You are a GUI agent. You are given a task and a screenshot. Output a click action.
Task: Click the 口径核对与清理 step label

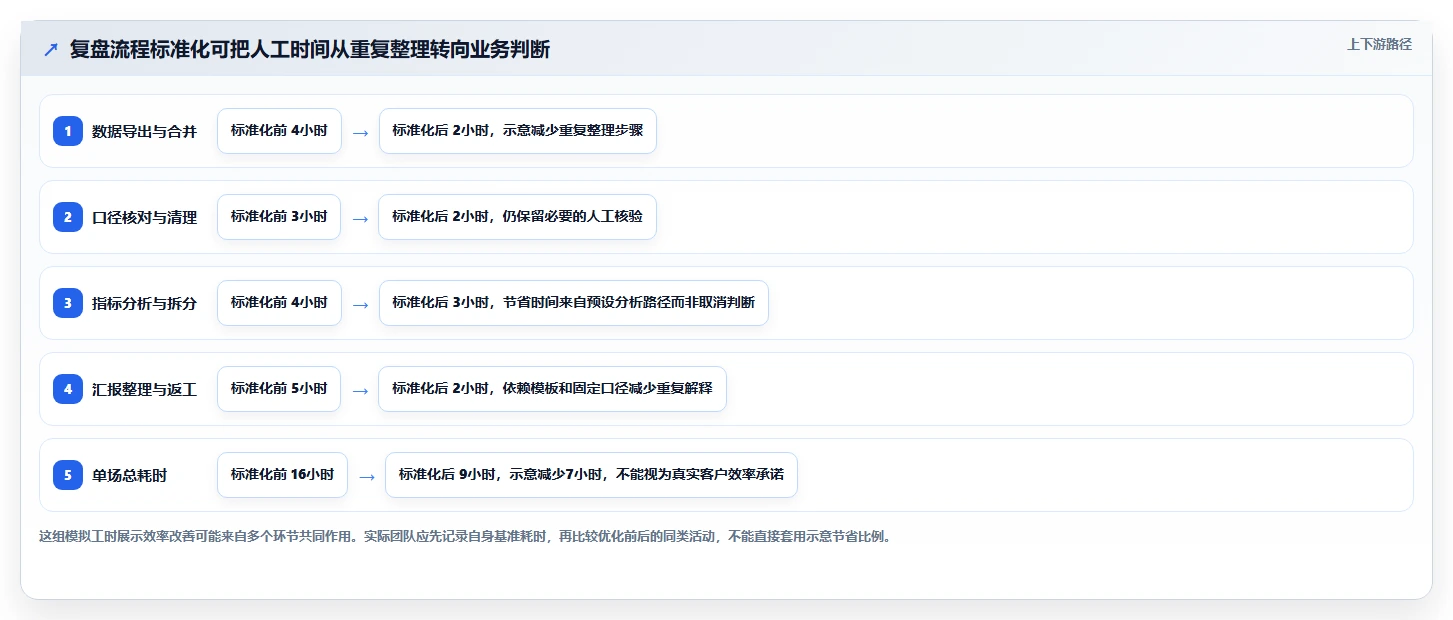pos(144,217)
